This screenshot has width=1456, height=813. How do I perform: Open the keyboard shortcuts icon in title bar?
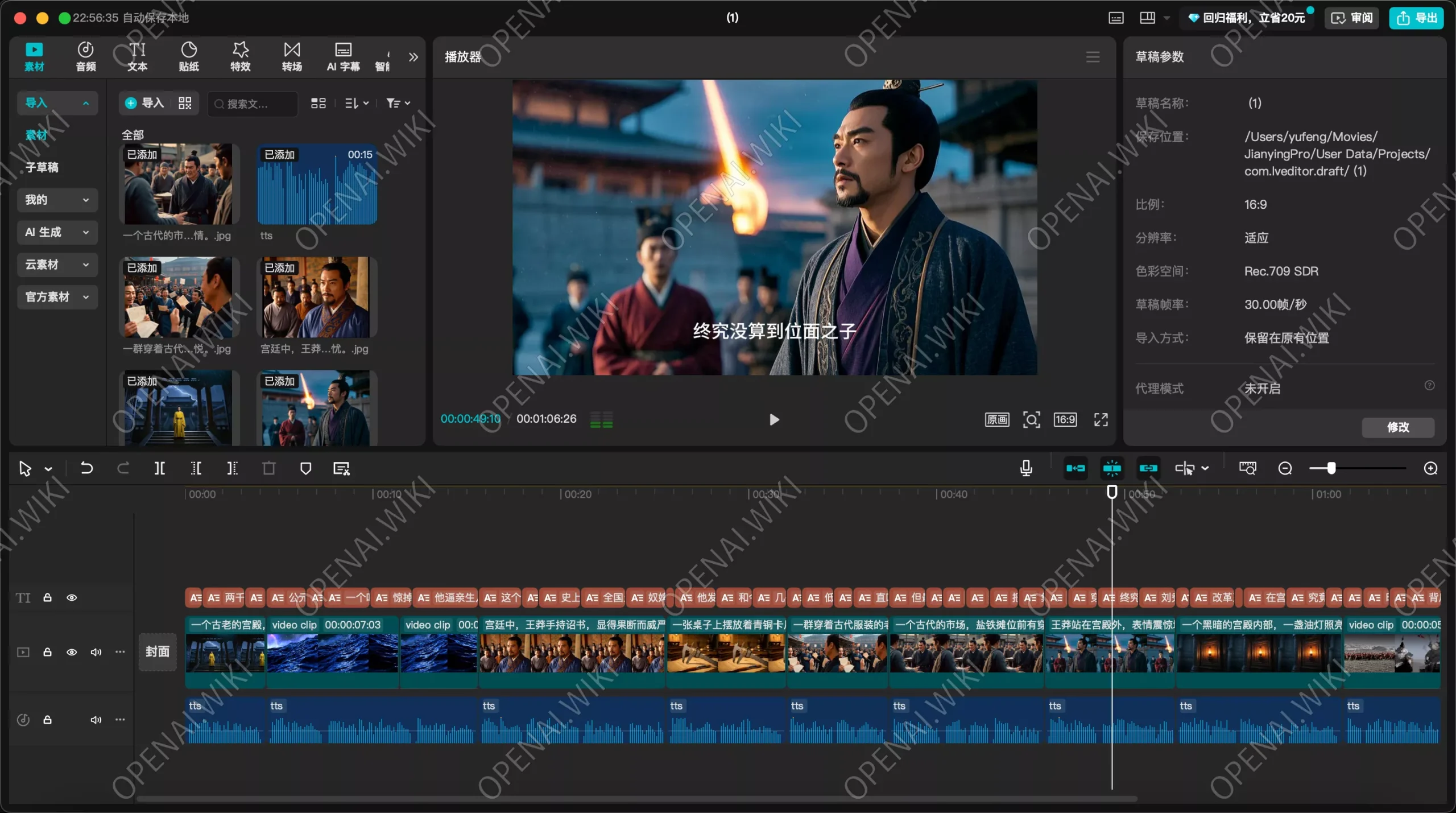(1116, 18)
